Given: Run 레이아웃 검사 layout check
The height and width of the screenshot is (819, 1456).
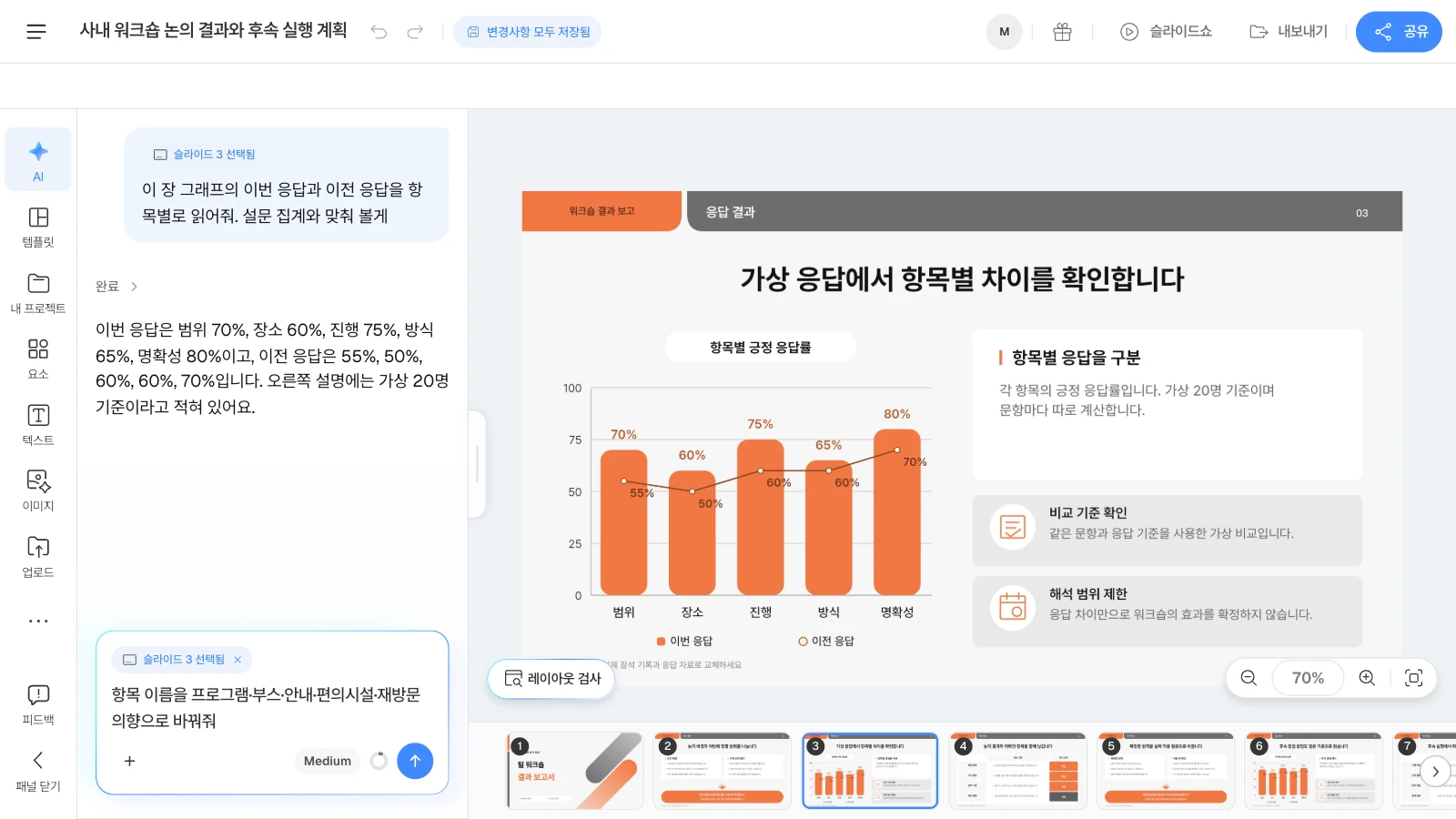Looking at the screenshot, I should (x=551, y=679).
